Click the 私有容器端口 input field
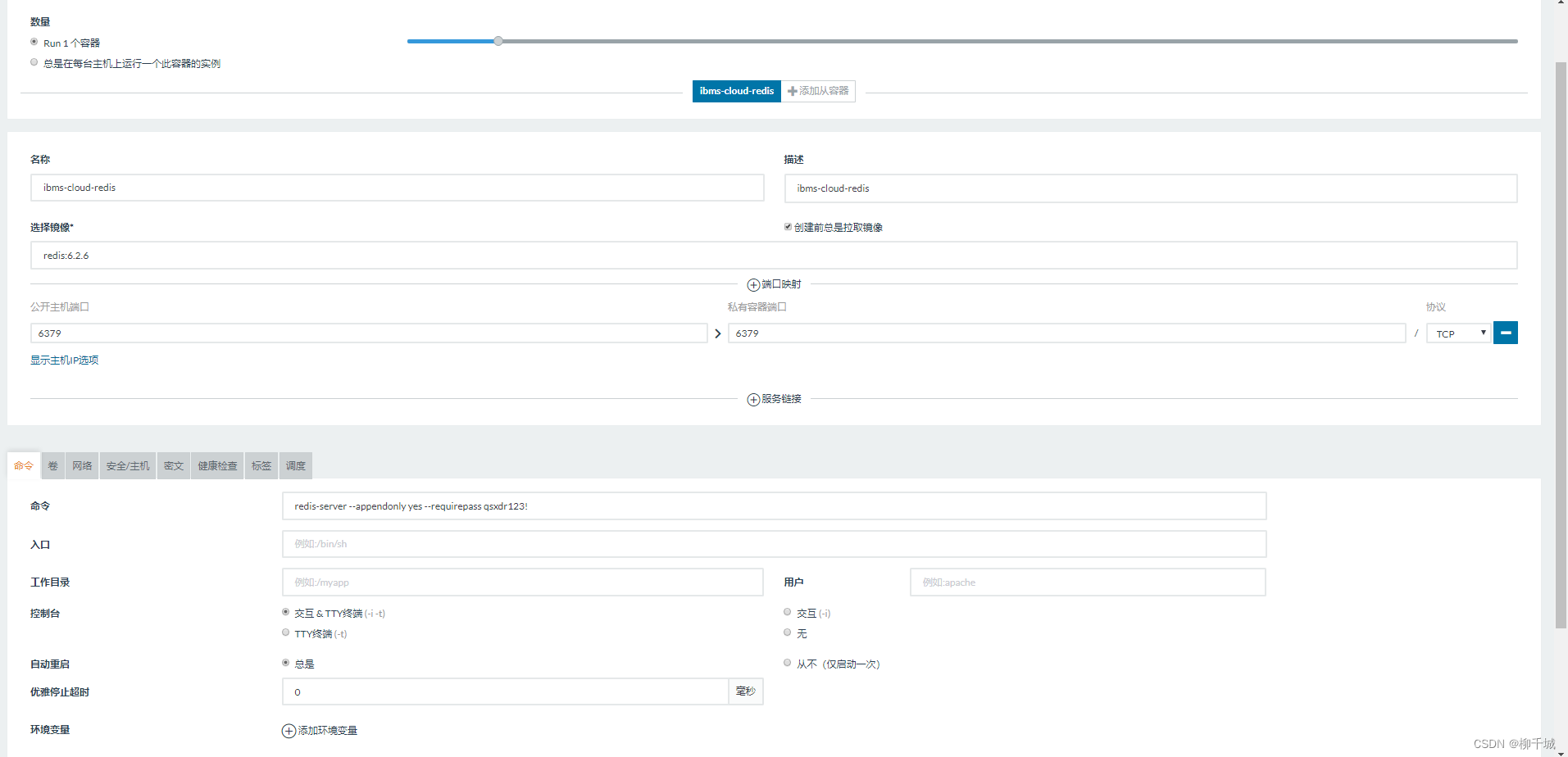1568x757 pixels. (x=1067, y=333)
